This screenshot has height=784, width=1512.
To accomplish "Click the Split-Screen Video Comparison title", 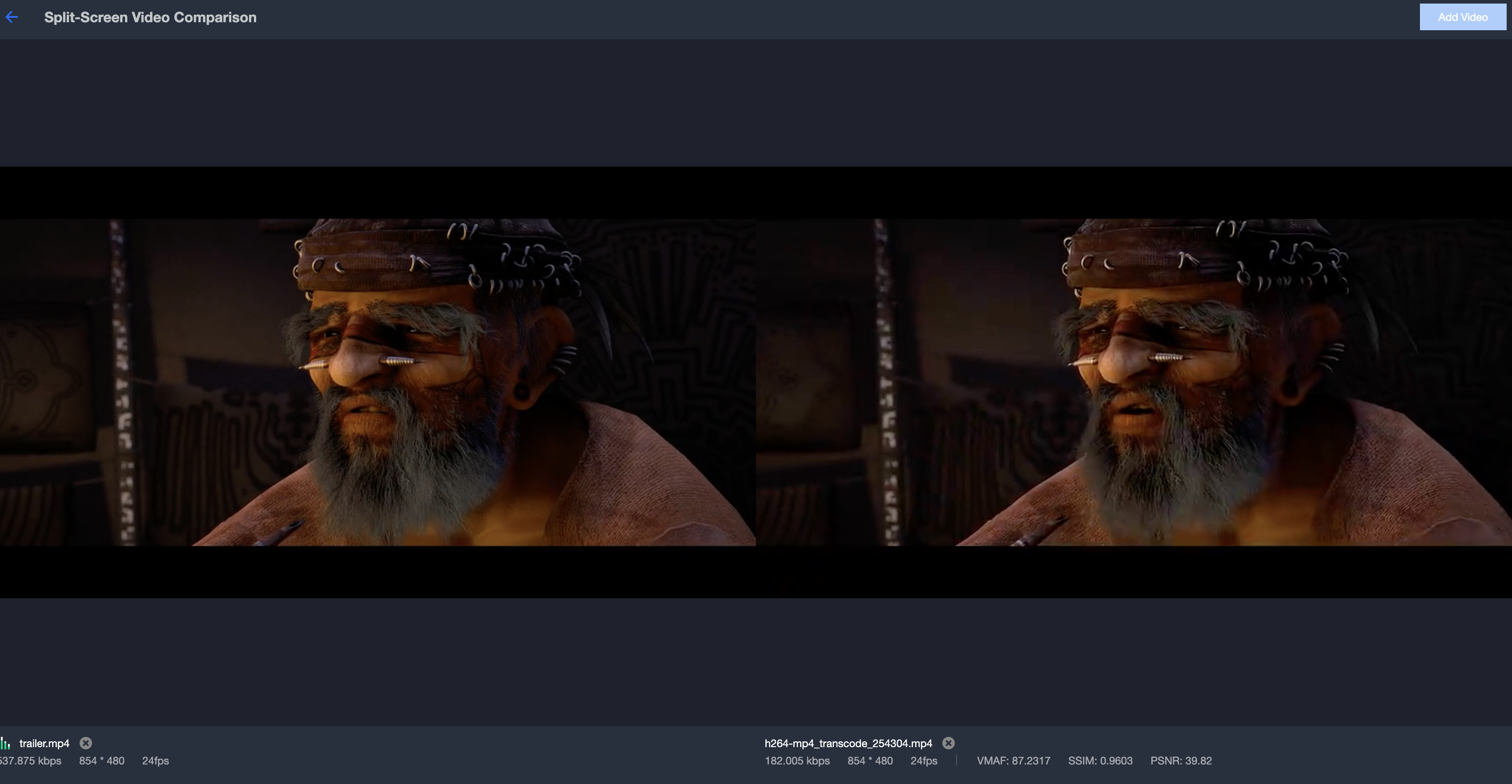I will [x=150, y=18].
